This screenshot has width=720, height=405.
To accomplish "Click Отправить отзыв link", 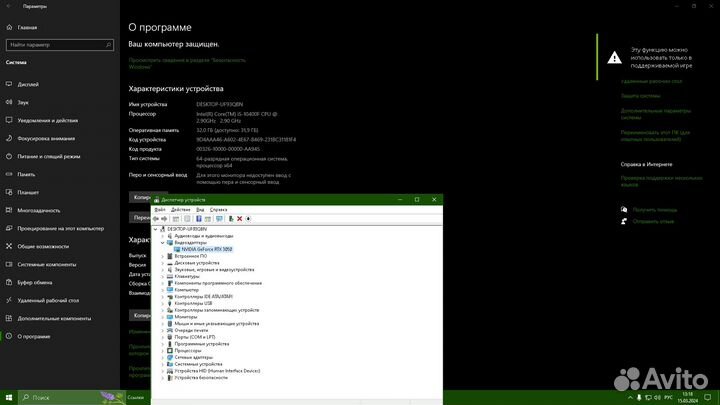I will point(653,221).
